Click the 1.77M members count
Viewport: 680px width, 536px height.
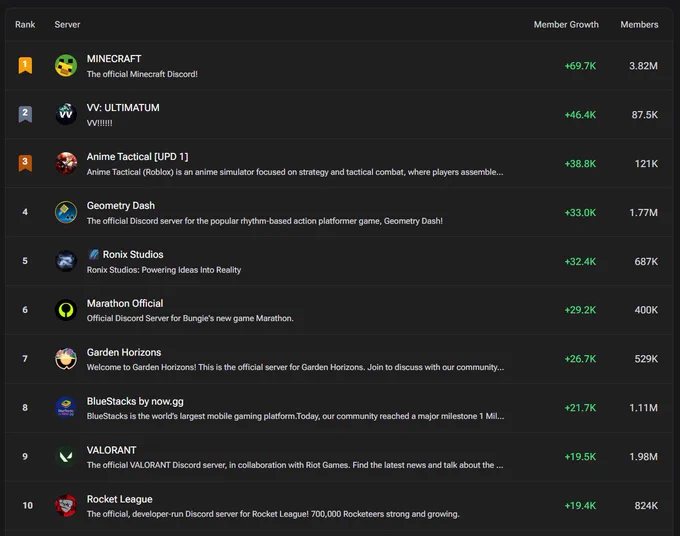[x=644, y=213]
